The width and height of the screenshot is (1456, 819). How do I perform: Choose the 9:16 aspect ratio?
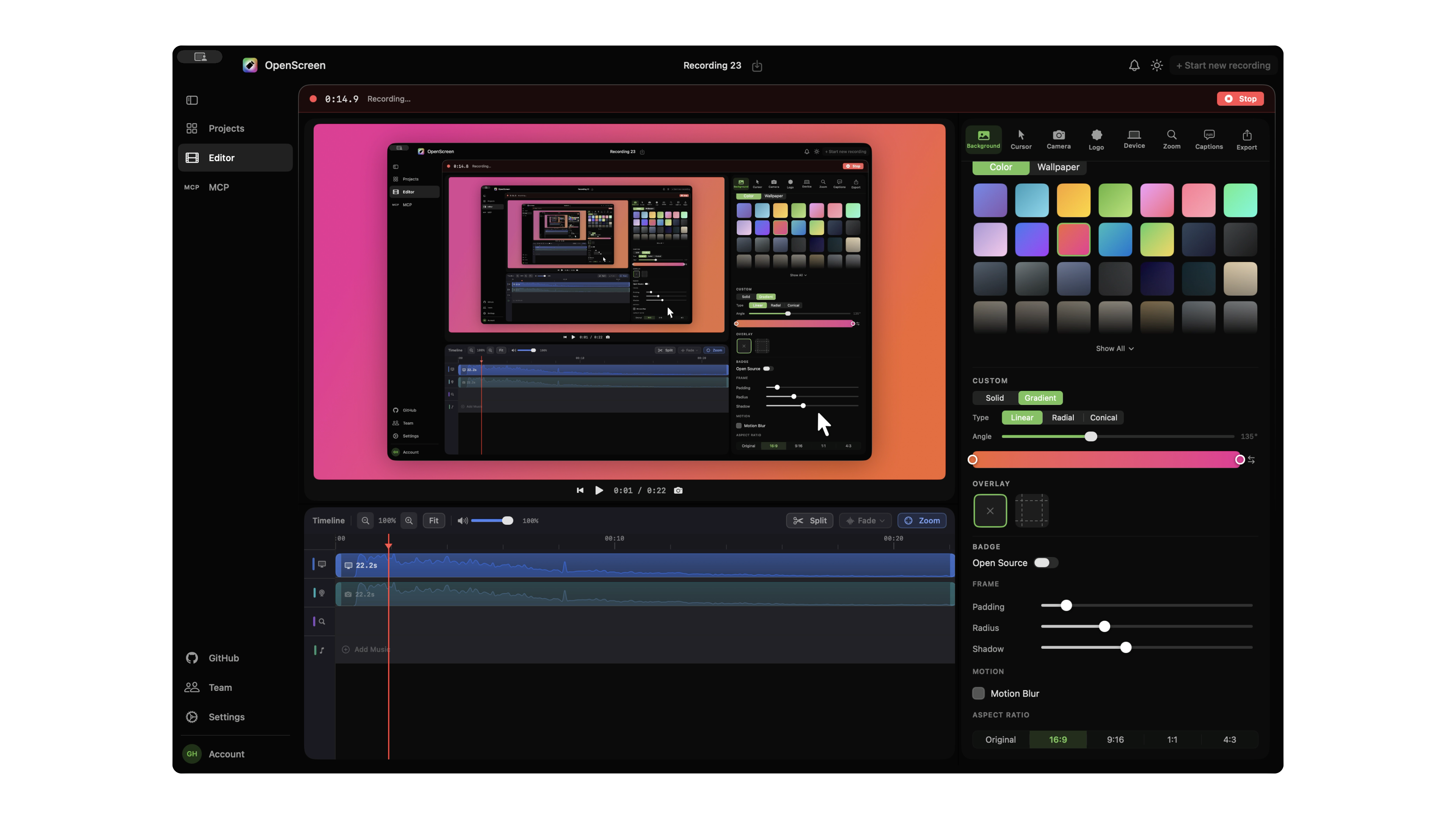tap(1115, 740)
